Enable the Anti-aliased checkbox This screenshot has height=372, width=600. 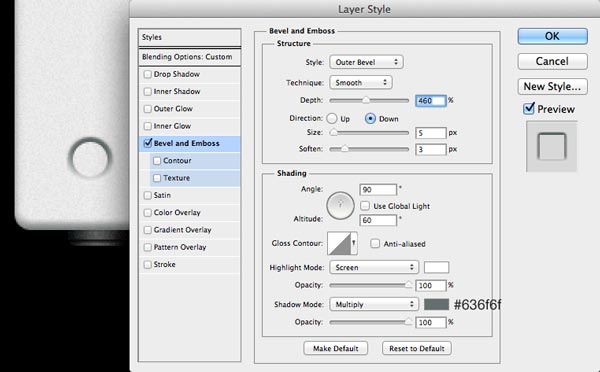[375, 243]
